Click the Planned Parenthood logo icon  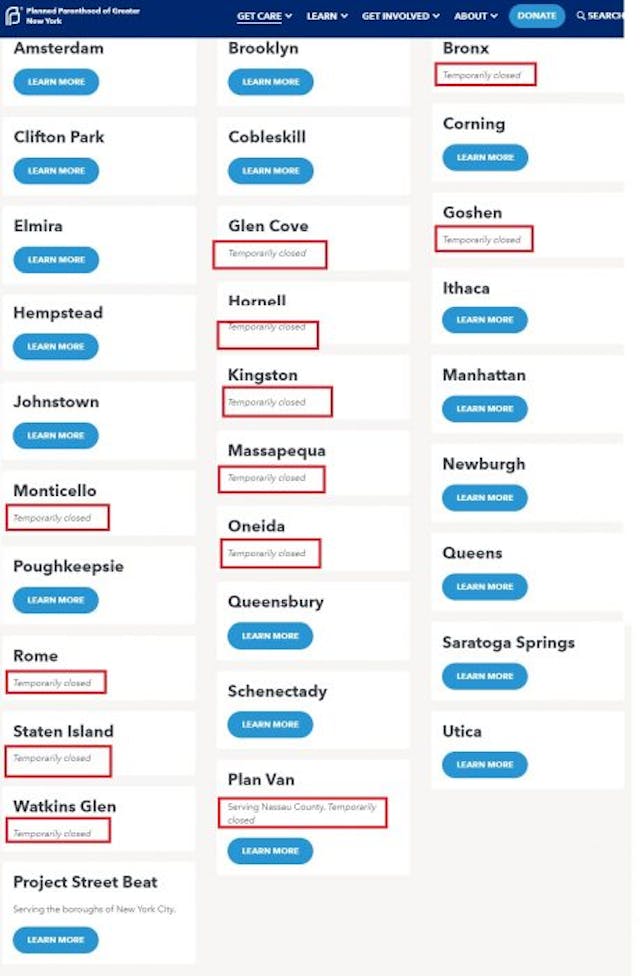[13, 15]
